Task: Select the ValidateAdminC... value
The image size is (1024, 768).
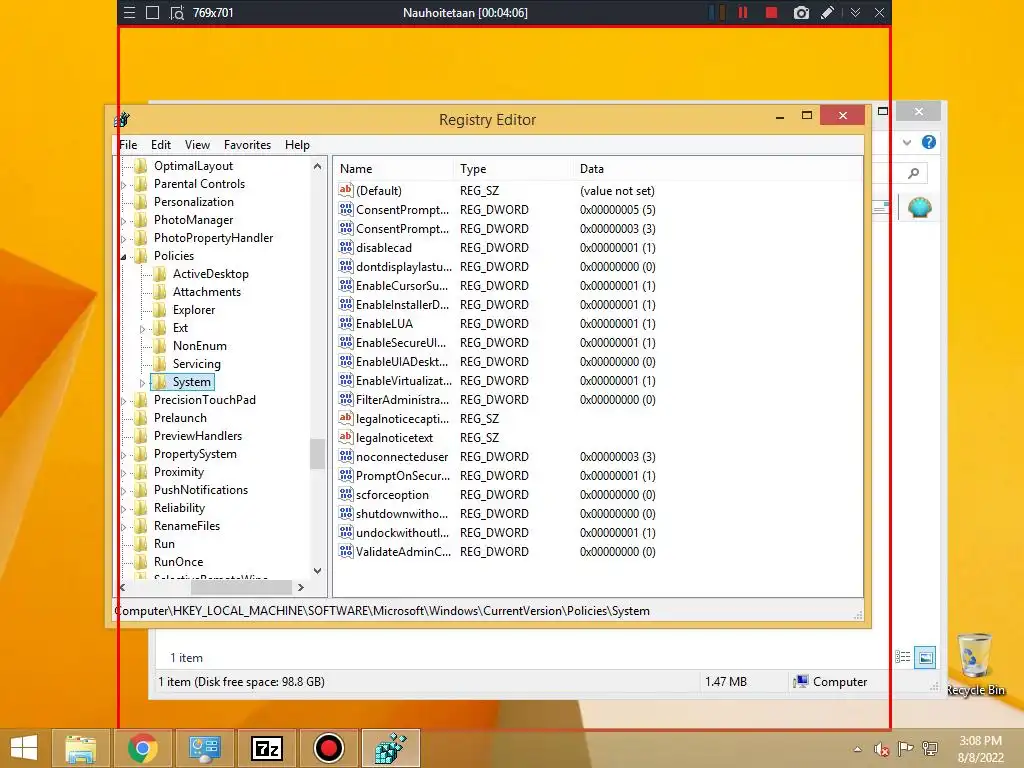Action: 403,552
